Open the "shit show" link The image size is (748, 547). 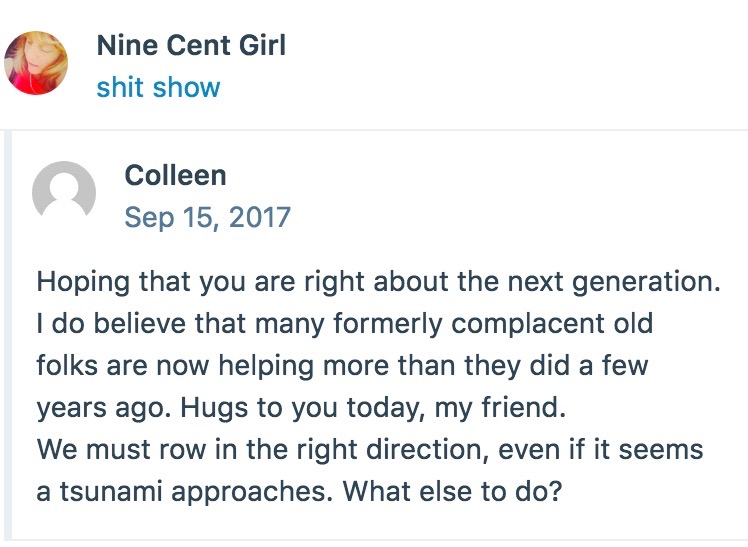tap(158, 87)
